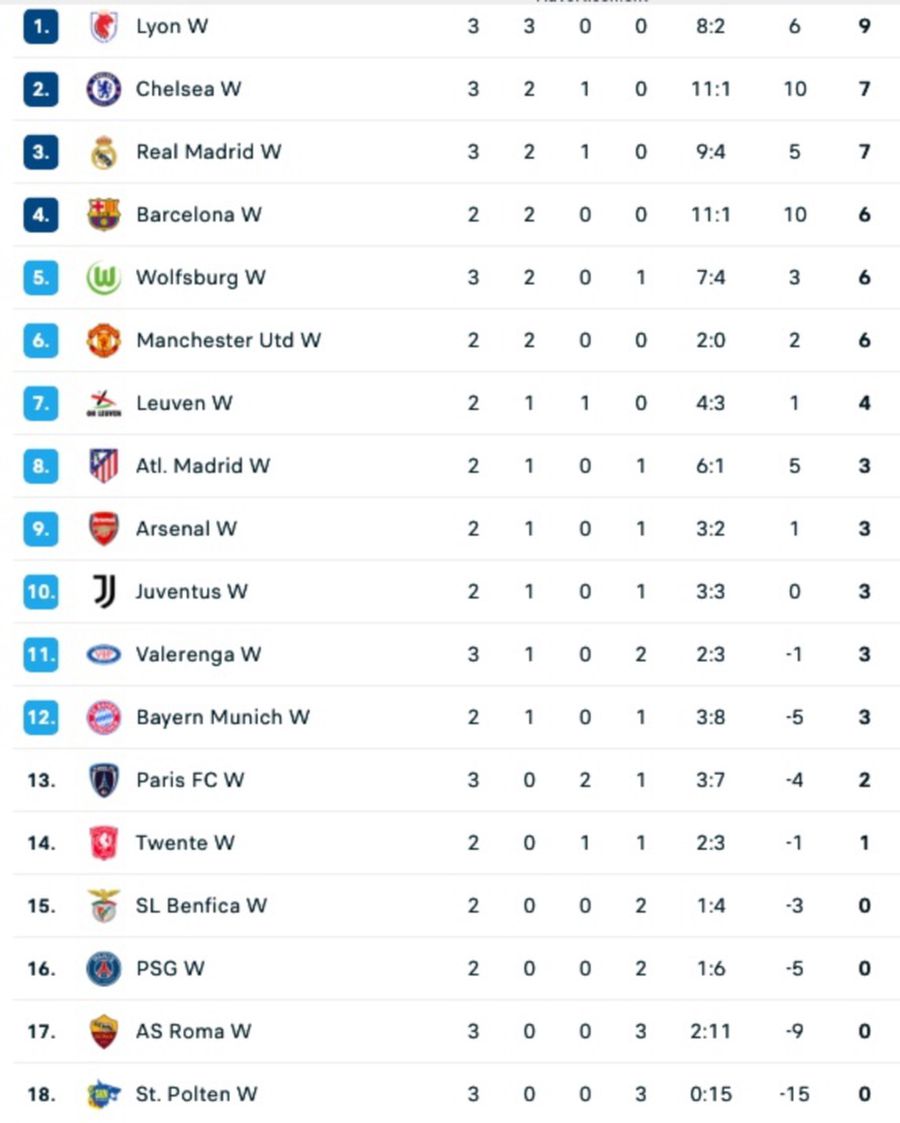The height and width of the screenshot is (1123, 900).
Task: Click the Arsenal W cannon crest
Action: (105, 528)
